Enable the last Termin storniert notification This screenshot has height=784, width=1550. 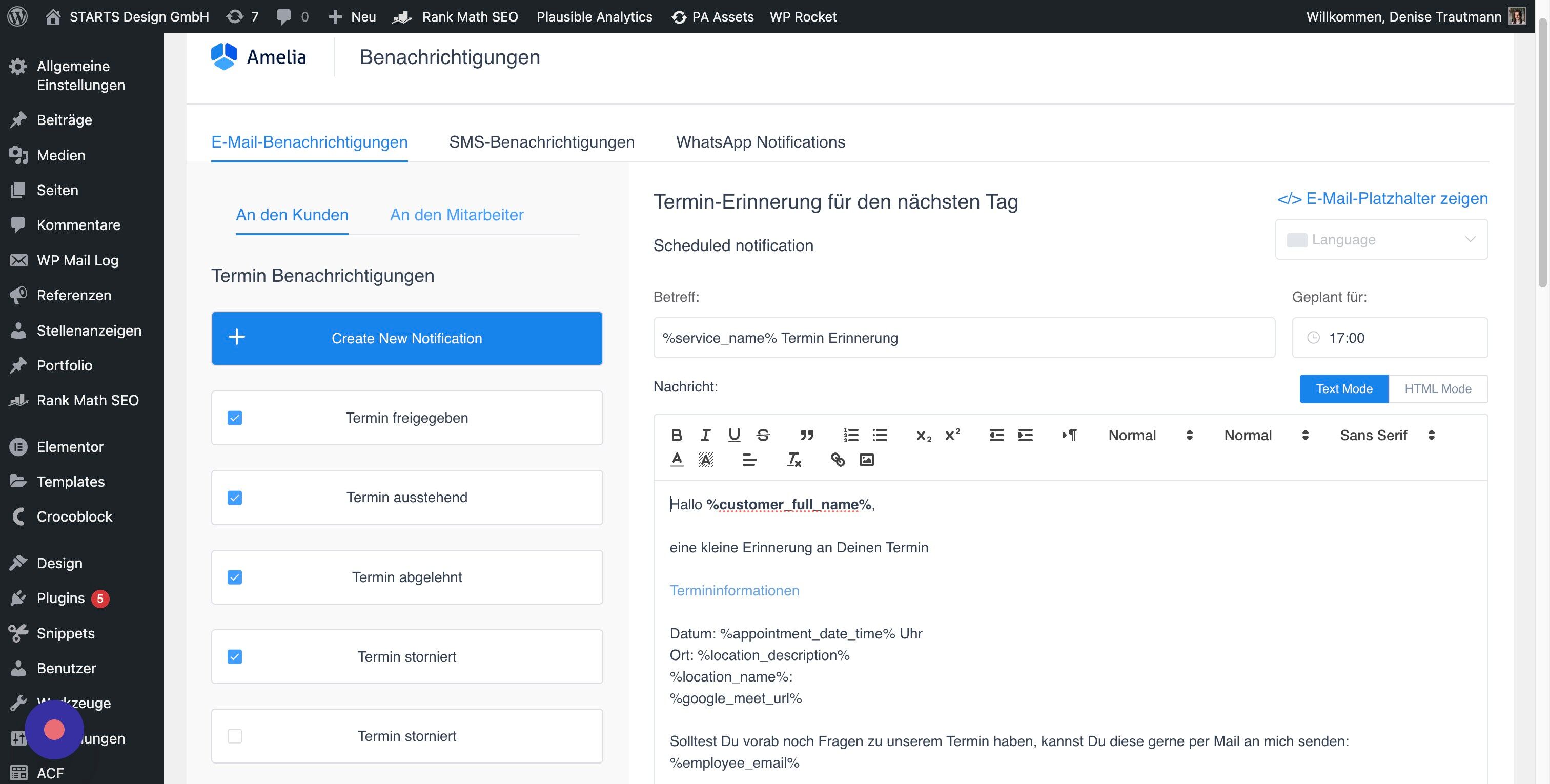click(x=234, y=735)
